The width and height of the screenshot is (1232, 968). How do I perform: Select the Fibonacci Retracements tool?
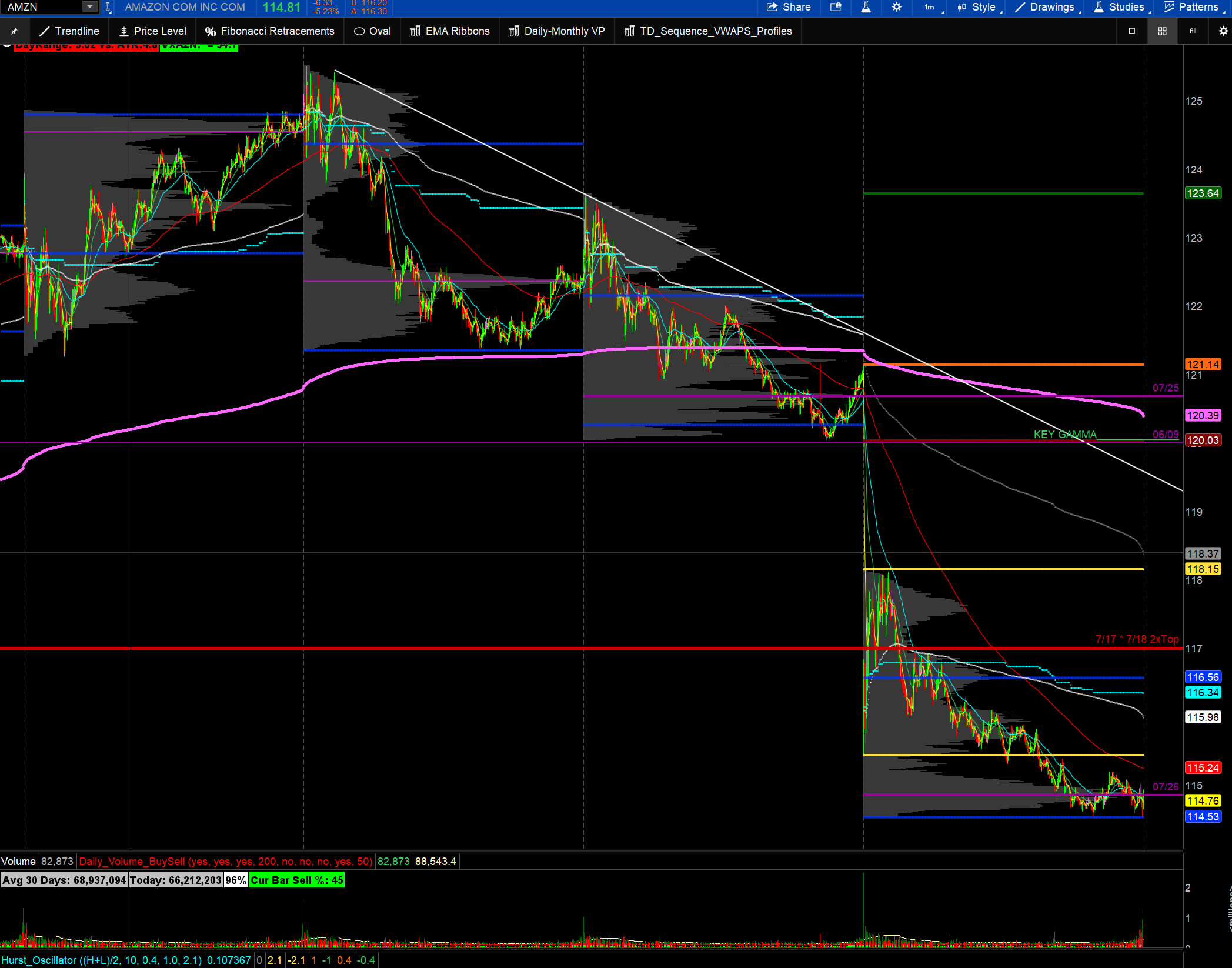[269, 31]
